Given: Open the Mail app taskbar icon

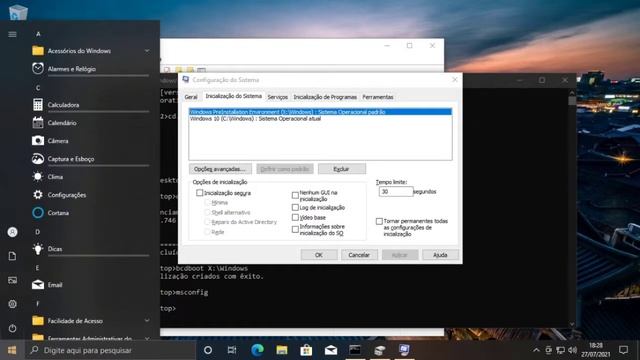Looking at the screenshot, I should (x=331, y=350).
